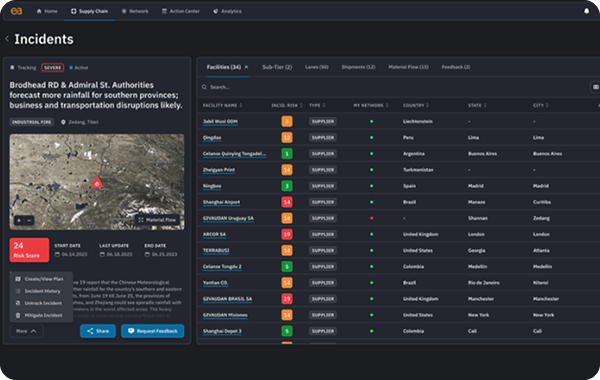Click the calendar icon under End Date
The width and height of the screenshot is (600, 380).
coord(147,254)
